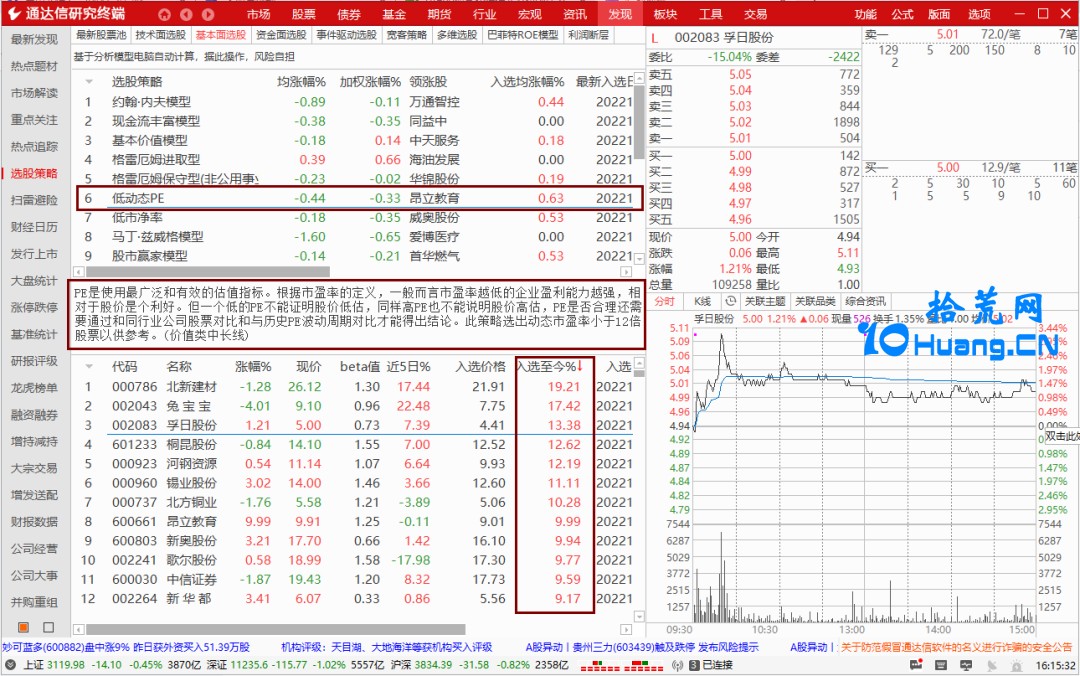Image resolution: width=1080 pixels, height=676 pixels.
Task: Click the alarm siren icon in status bar
Action: tap(1017, 666)
